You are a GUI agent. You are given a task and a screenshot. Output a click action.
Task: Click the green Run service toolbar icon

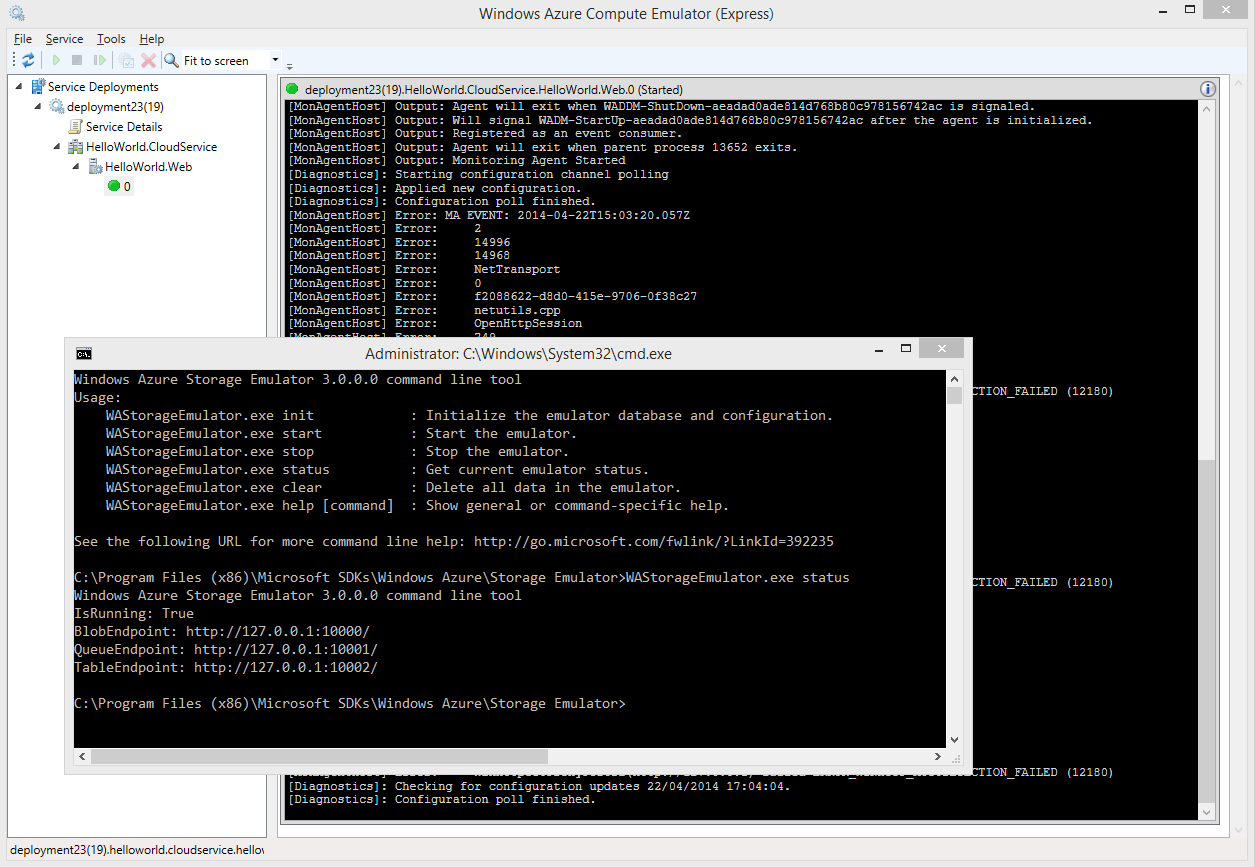[x=57, y=61]
